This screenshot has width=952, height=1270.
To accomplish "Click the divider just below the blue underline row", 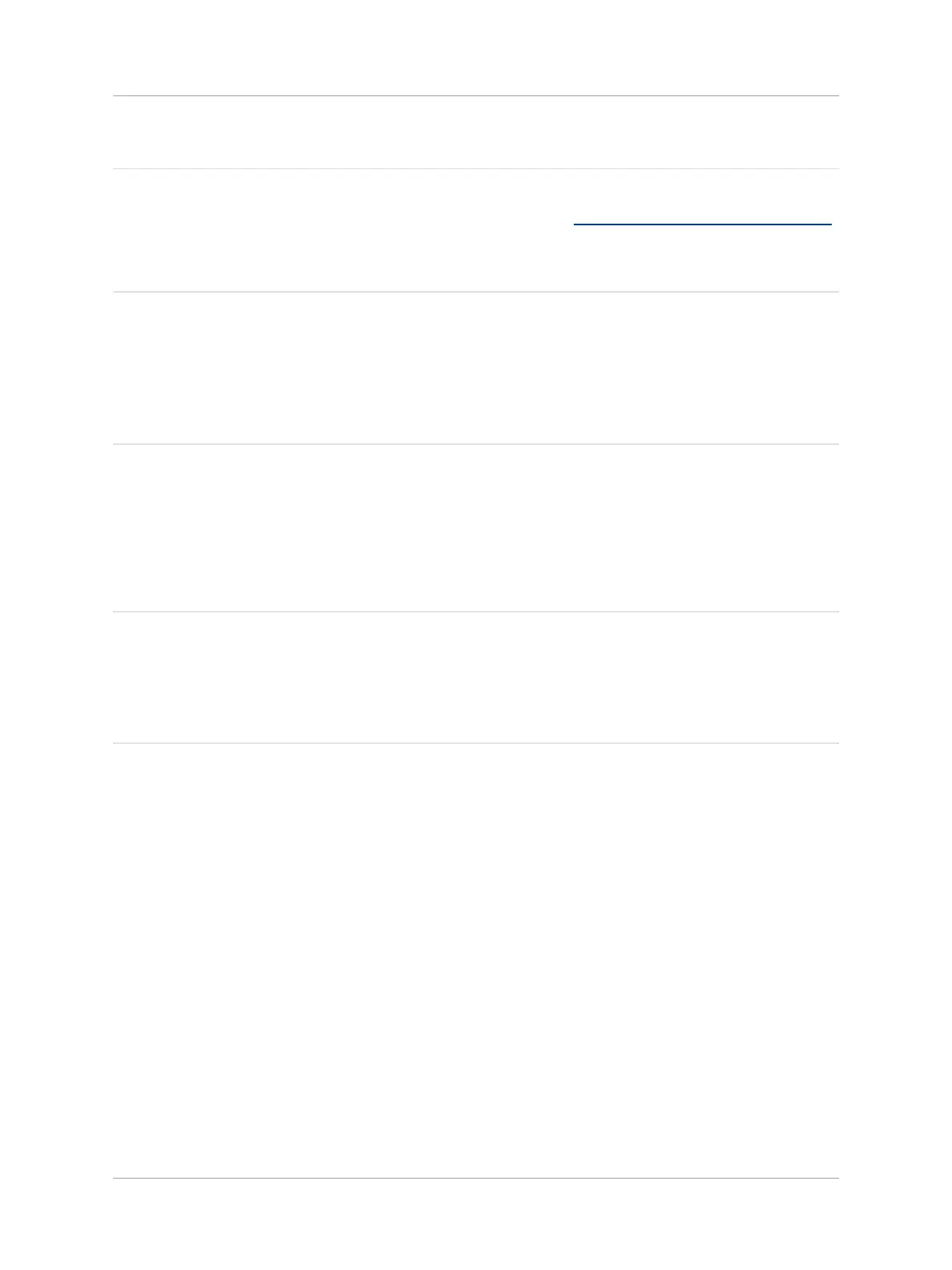I will 475,292.
